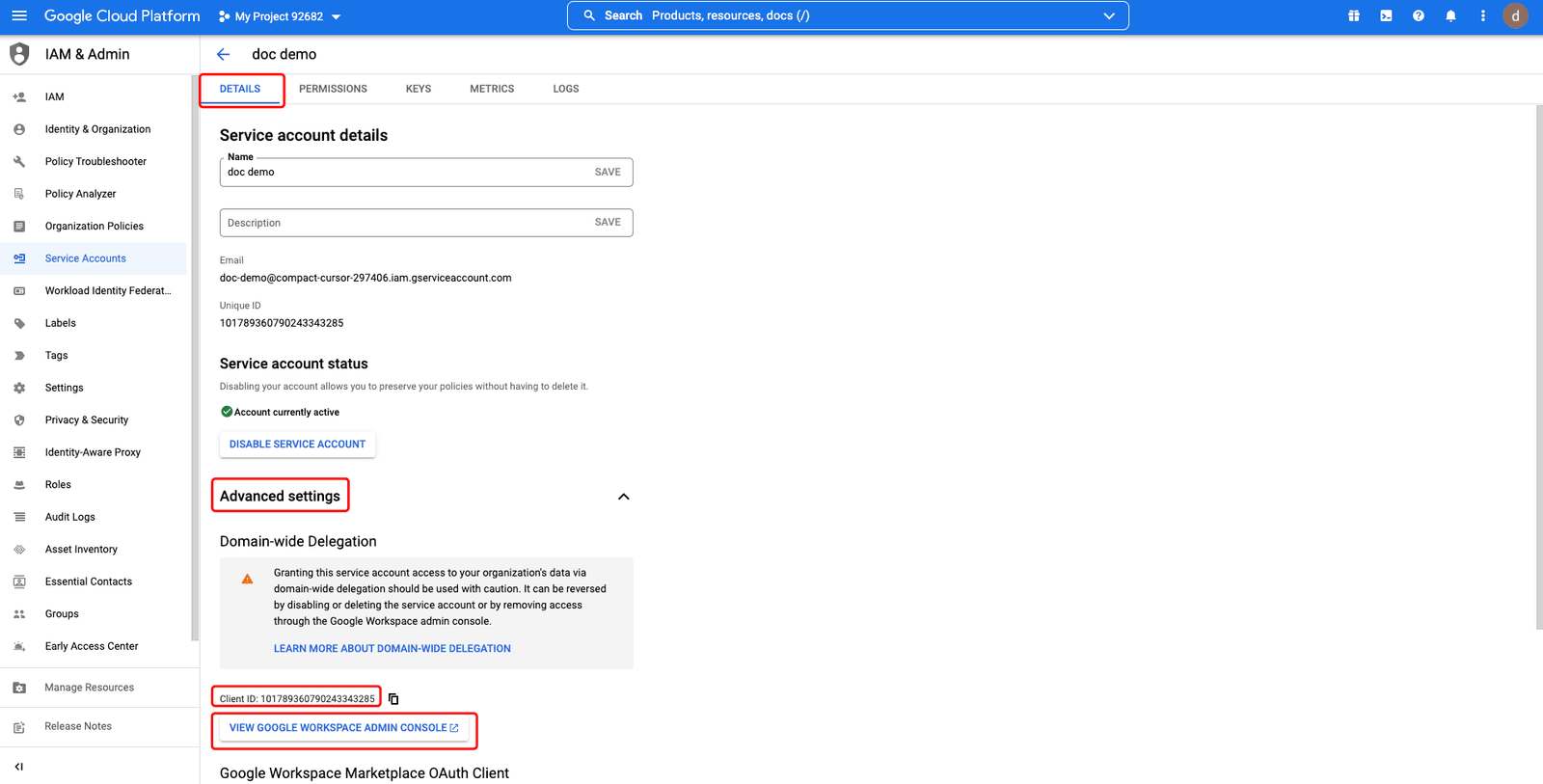Click the Audit Logs list icon
This screenshot has width=1543, height=784.
[x=19, y=517]
